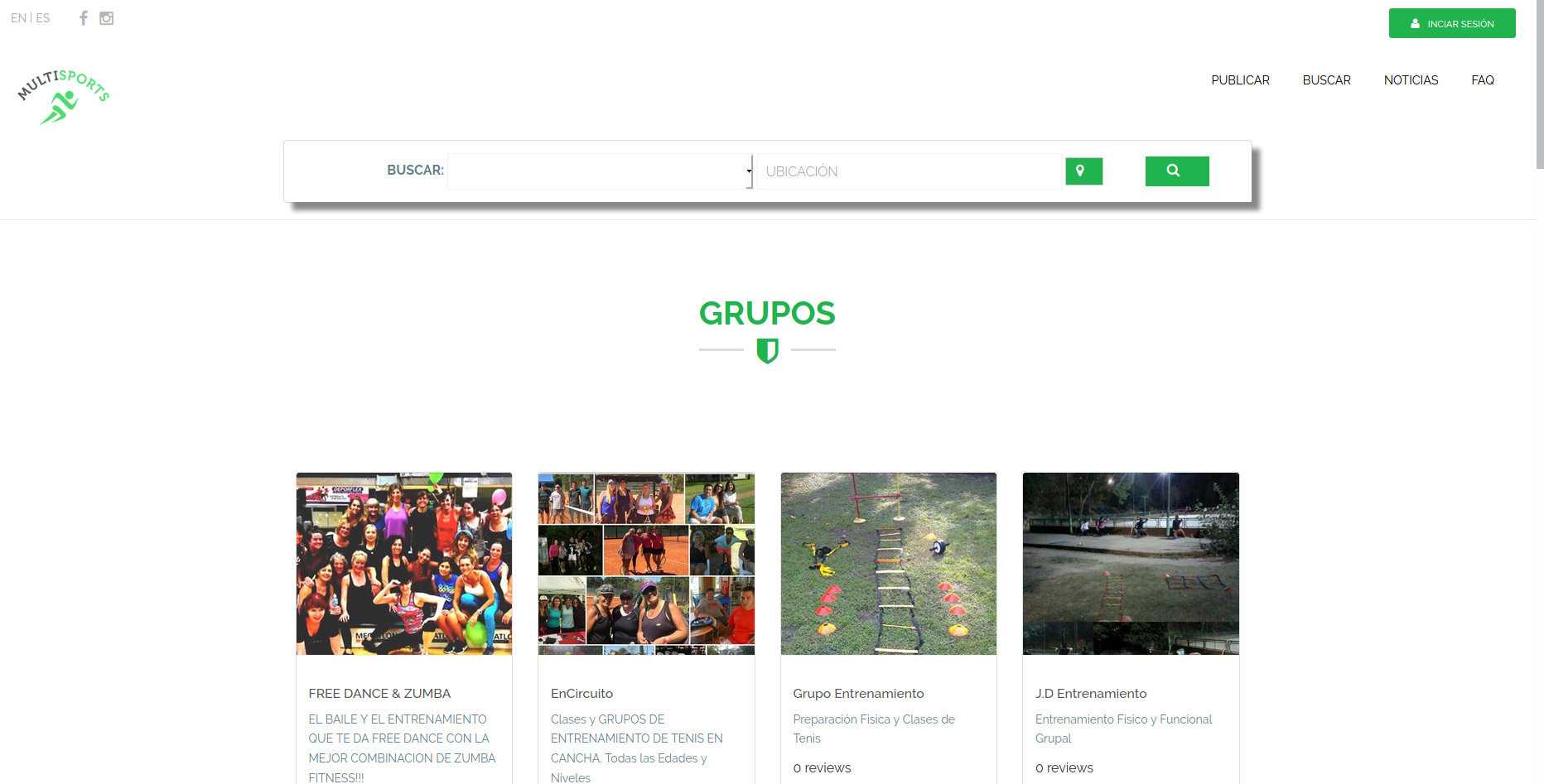Open EnCircuito tennis collage photo
Screen dimensions: 1544x784
pyautogui.click(x=646, y=564)
